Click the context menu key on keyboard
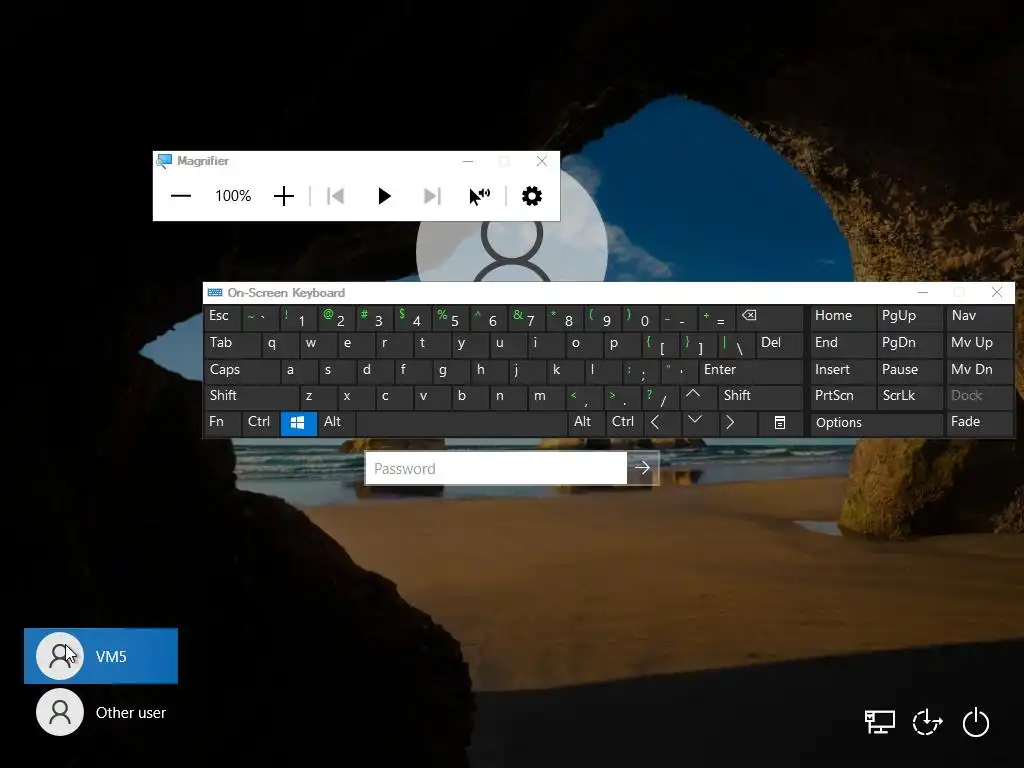1024x768 pixels. point(779,423)
